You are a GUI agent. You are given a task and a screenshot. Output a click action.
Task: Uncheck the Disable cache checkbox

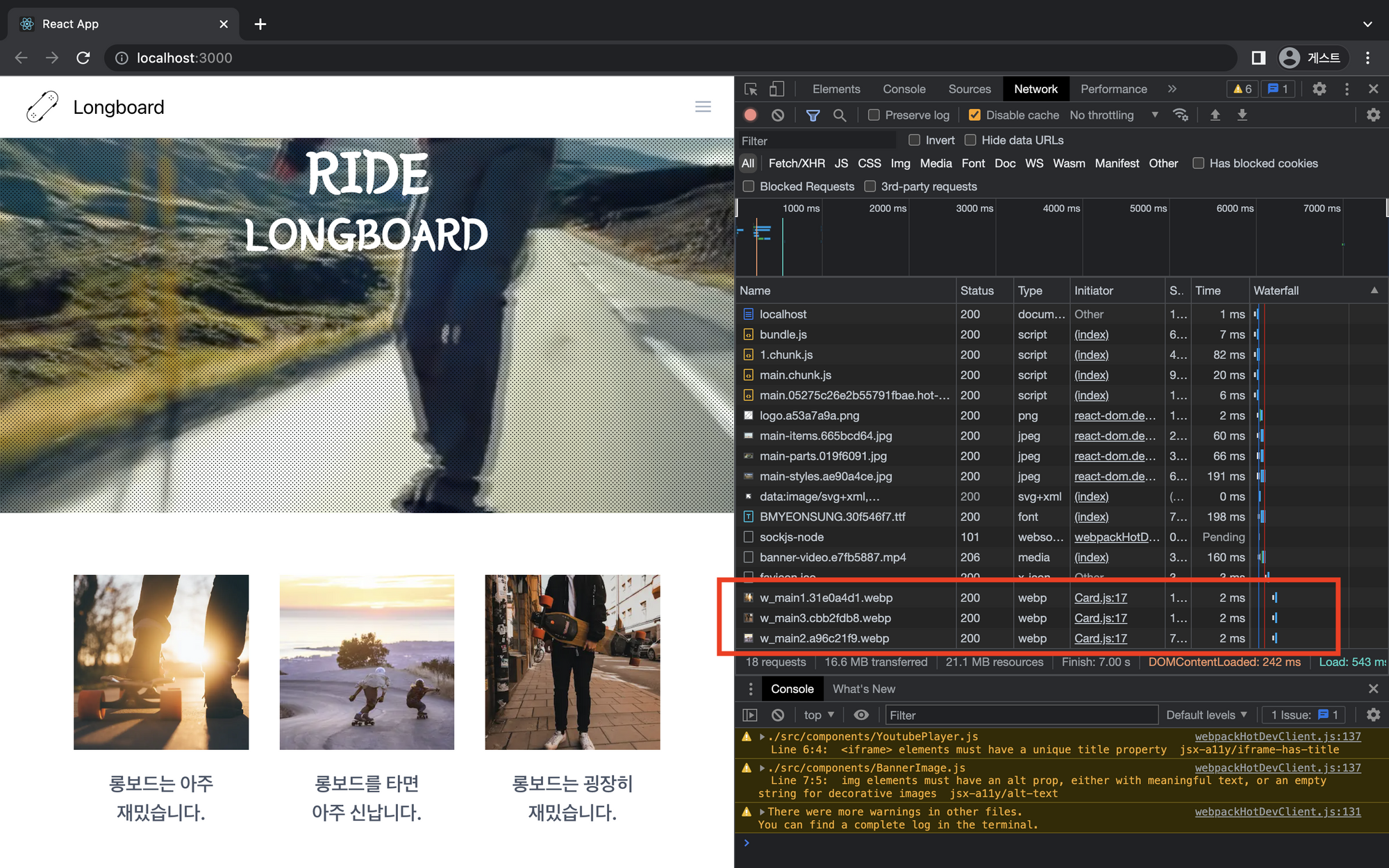pos(974,115)
